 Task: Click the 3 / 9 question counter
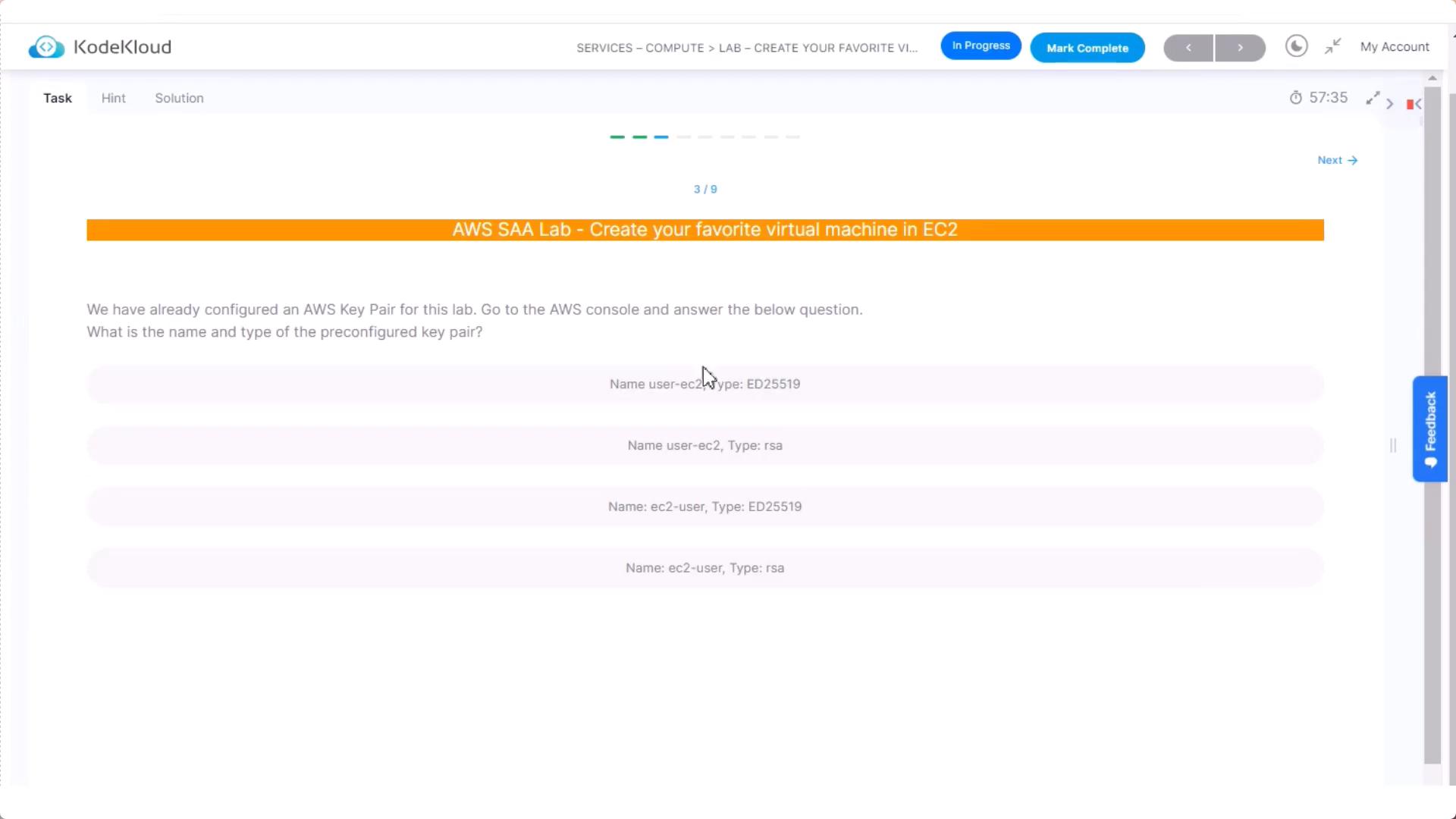pos(705,190)
